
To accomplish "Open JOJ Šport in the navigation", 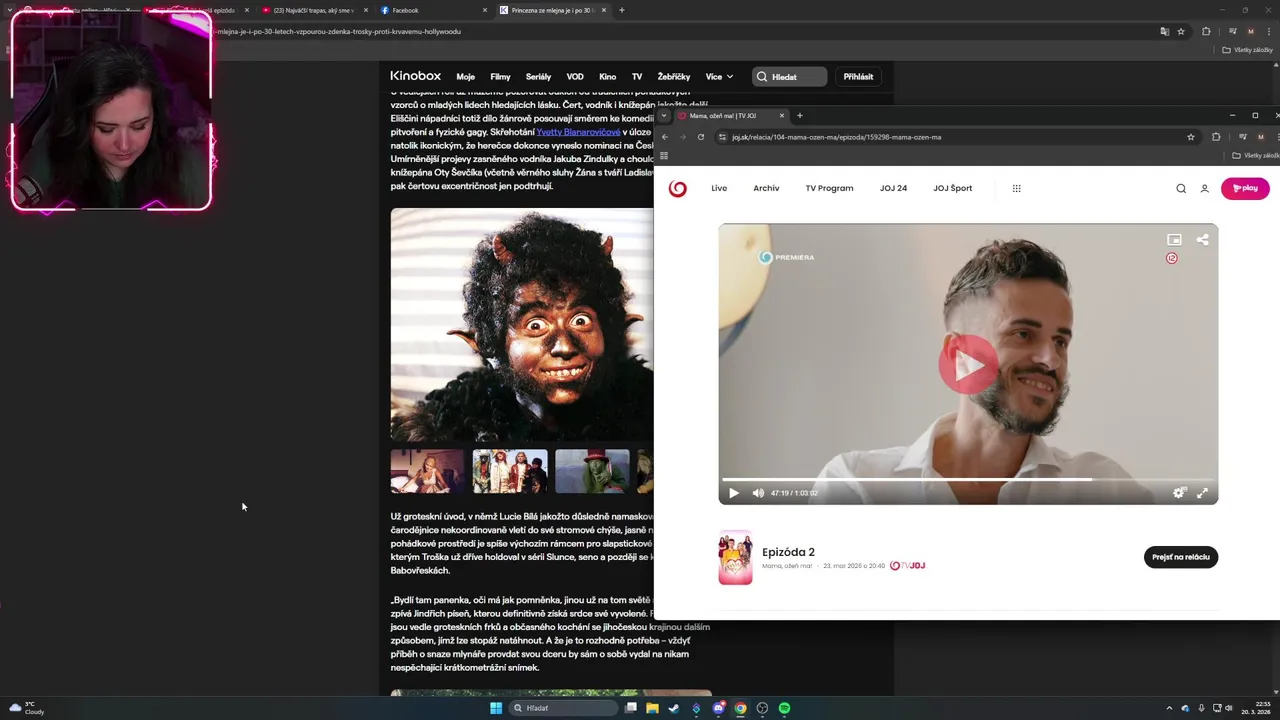I will [x=952, y=188].
